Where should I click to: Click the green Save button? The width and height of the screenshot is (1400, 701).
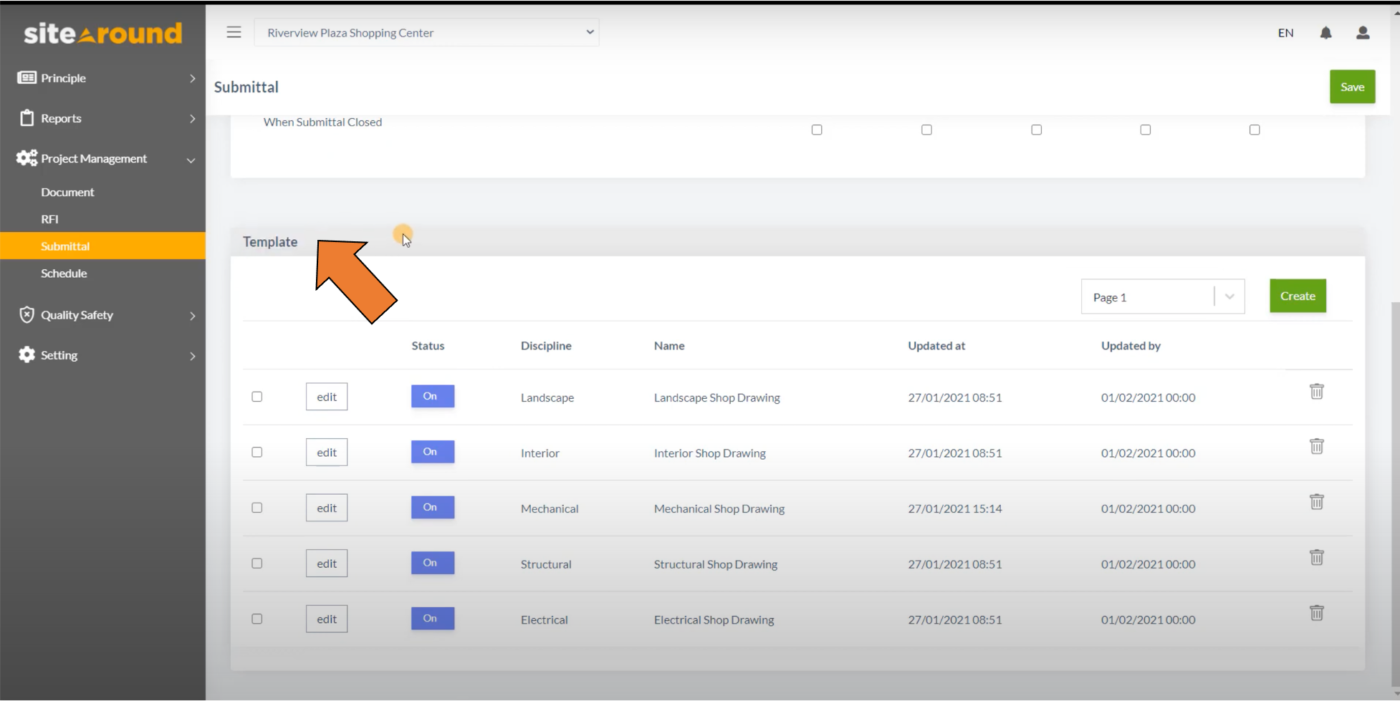tap(1352, 87)
